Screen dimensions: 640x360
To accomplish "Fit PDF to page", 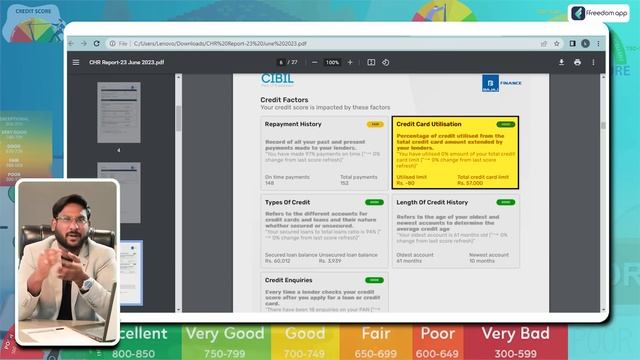I will (x=371, y=62).
